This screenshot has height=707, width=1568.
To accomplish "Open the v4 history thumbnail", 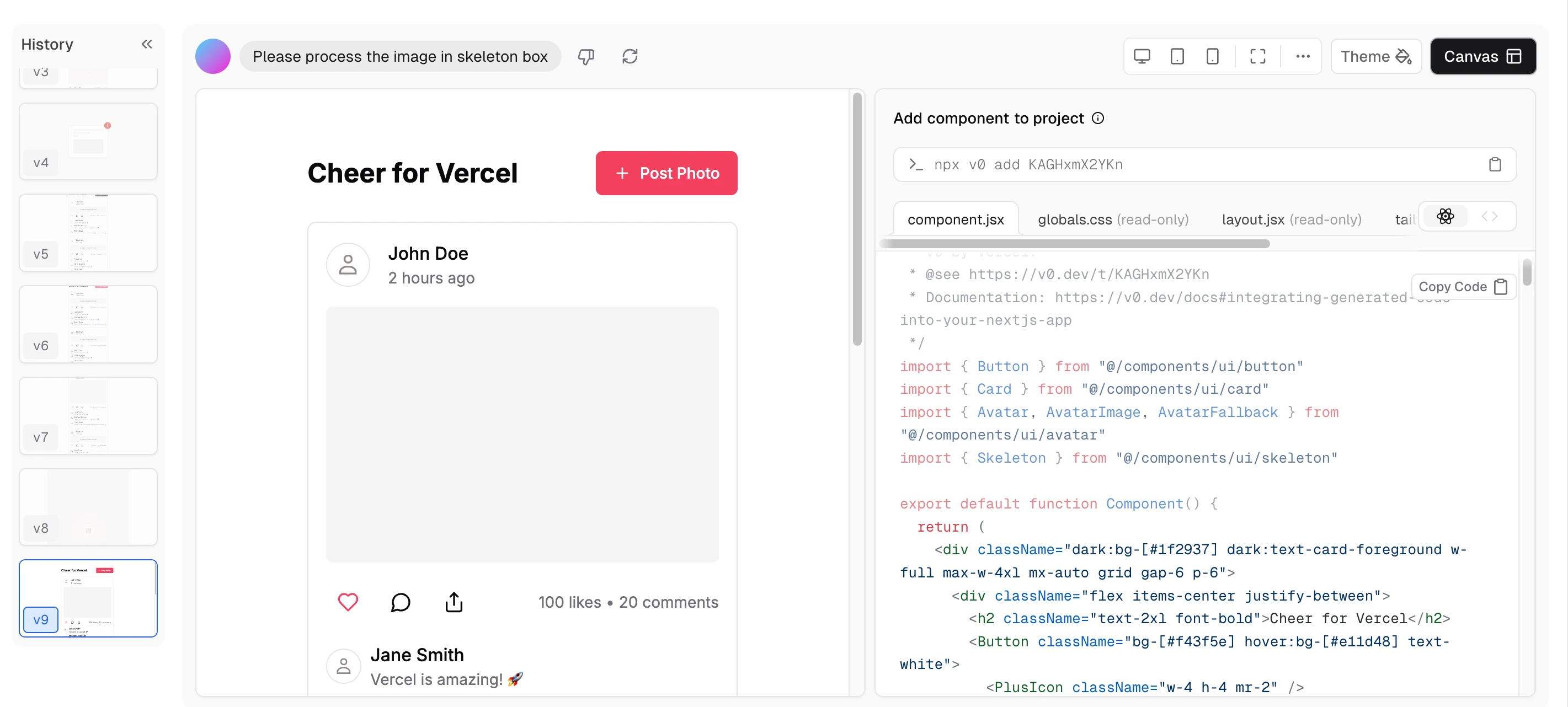I will click(x=88, y=141).
